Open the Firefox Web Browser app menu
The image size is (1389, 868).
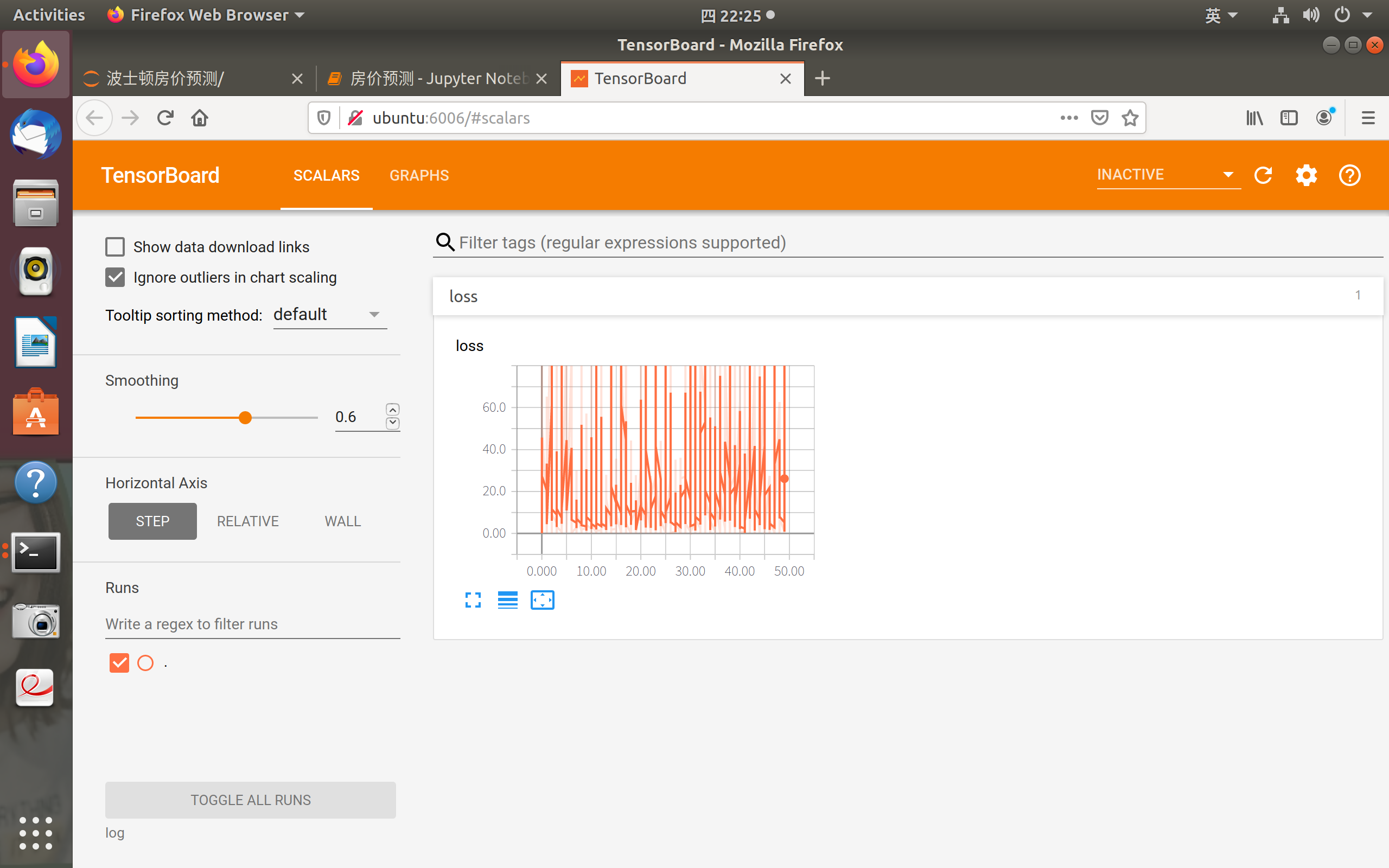point(206,15)
